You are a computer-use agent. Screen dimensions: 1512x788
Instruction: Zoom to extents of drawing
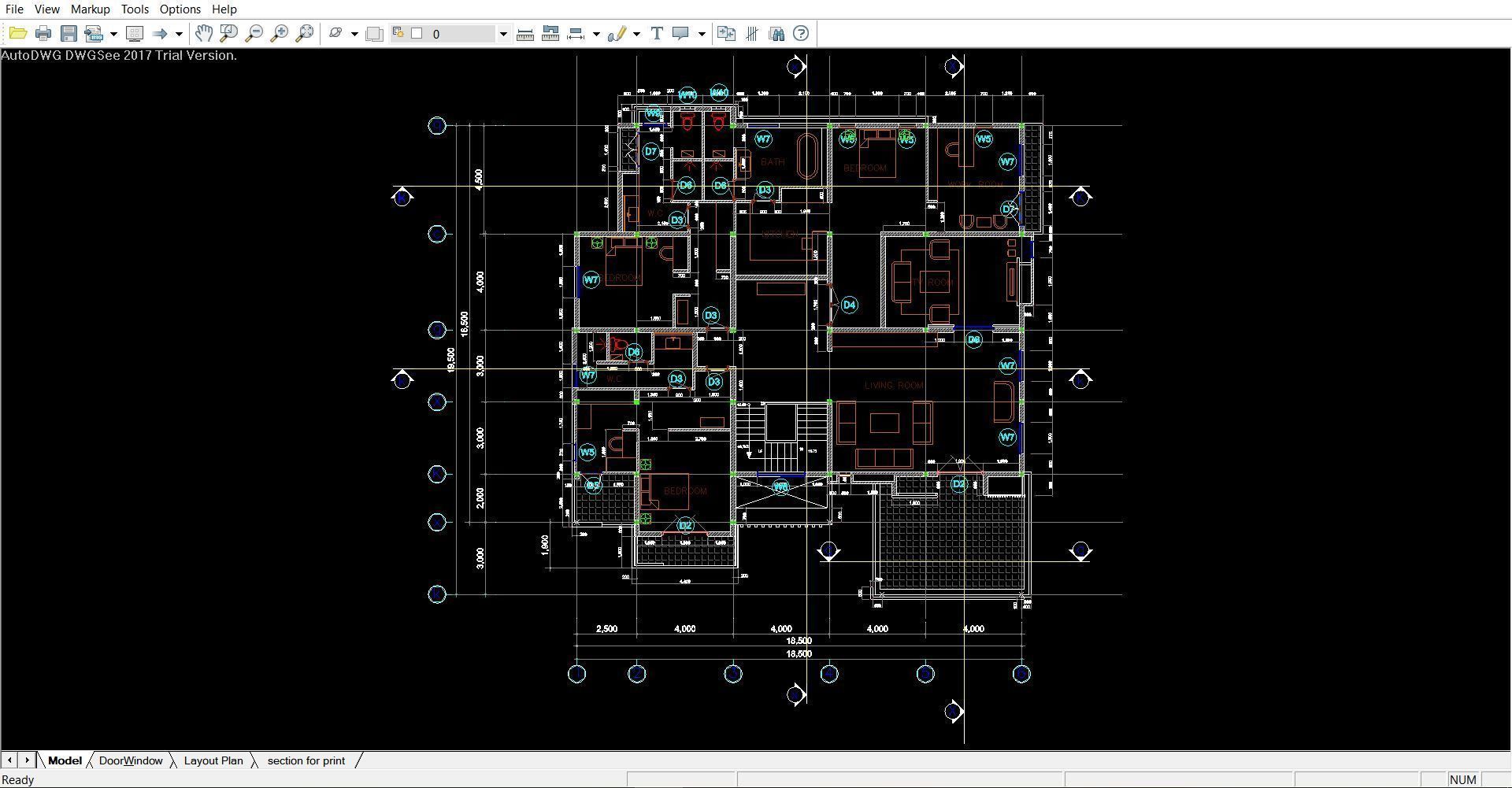coord(304,33)
